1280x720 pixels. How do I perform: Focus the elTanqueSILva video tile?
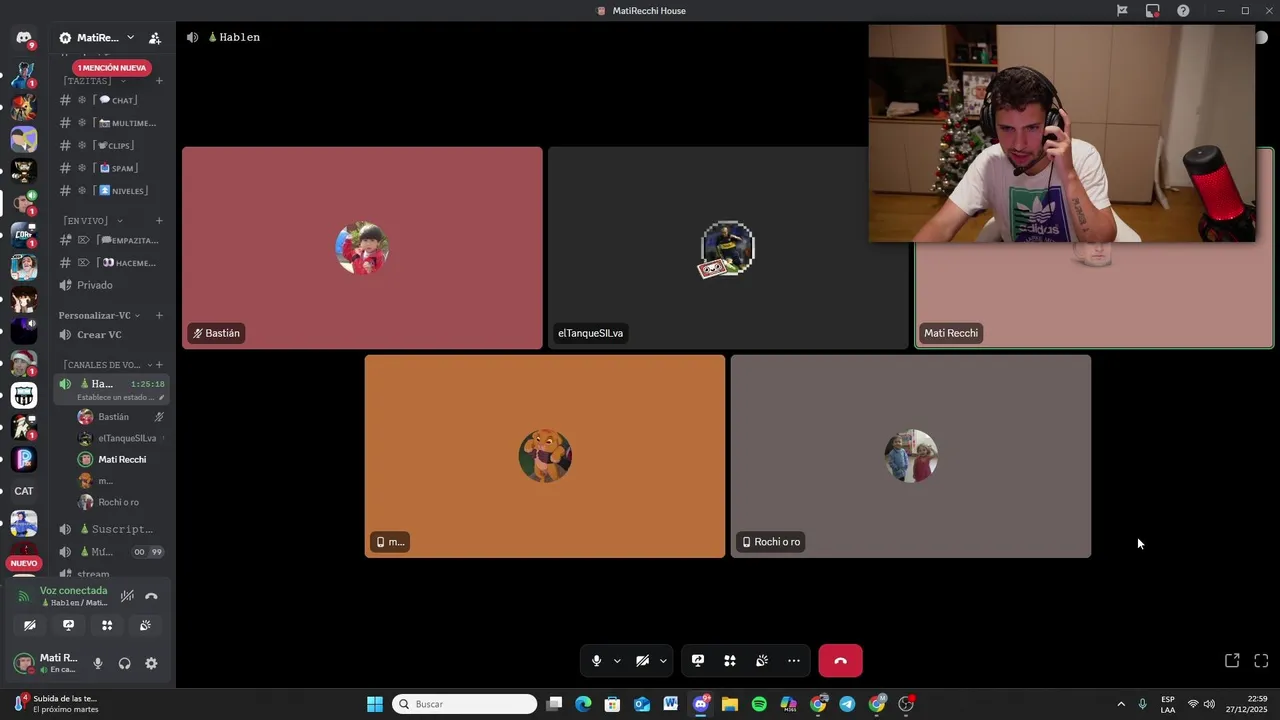click(727, 248)
